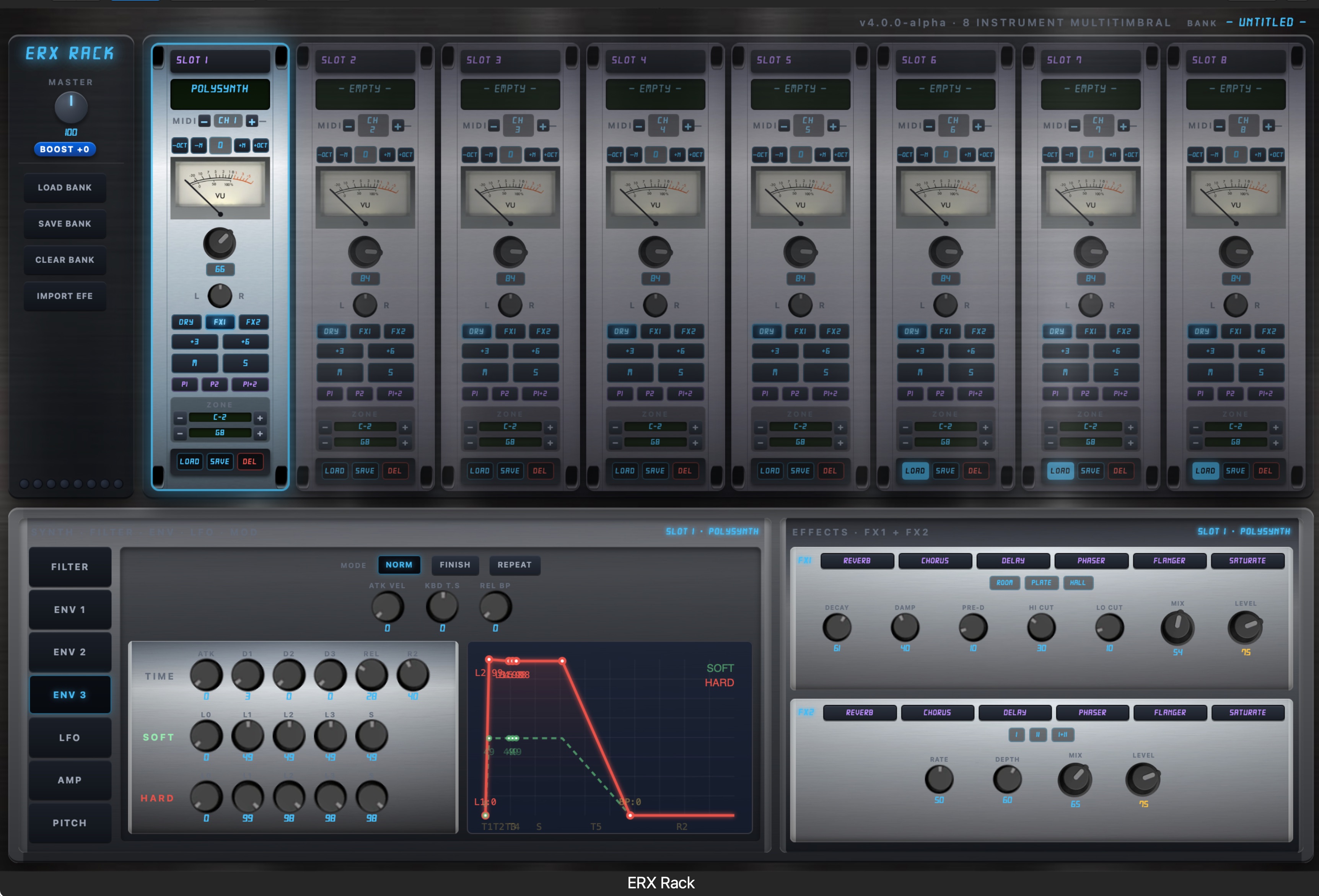This screenshot has width=1319, height=896.
Task: Click IMPORT EFE button
Action: point(65,296)
